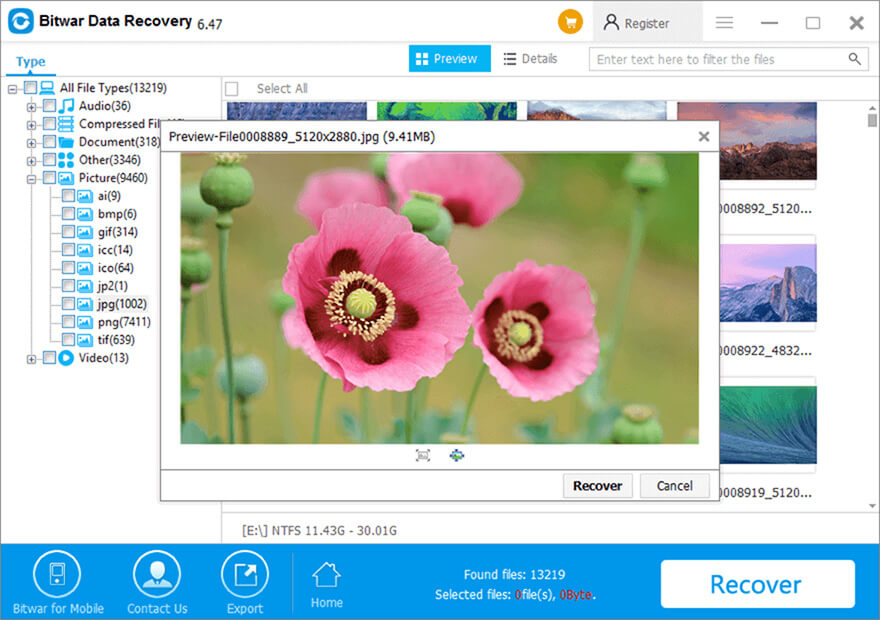This screenshot has width=880, height=620.
Task: Click the ai(9) image icon
Action: (85, 196)
